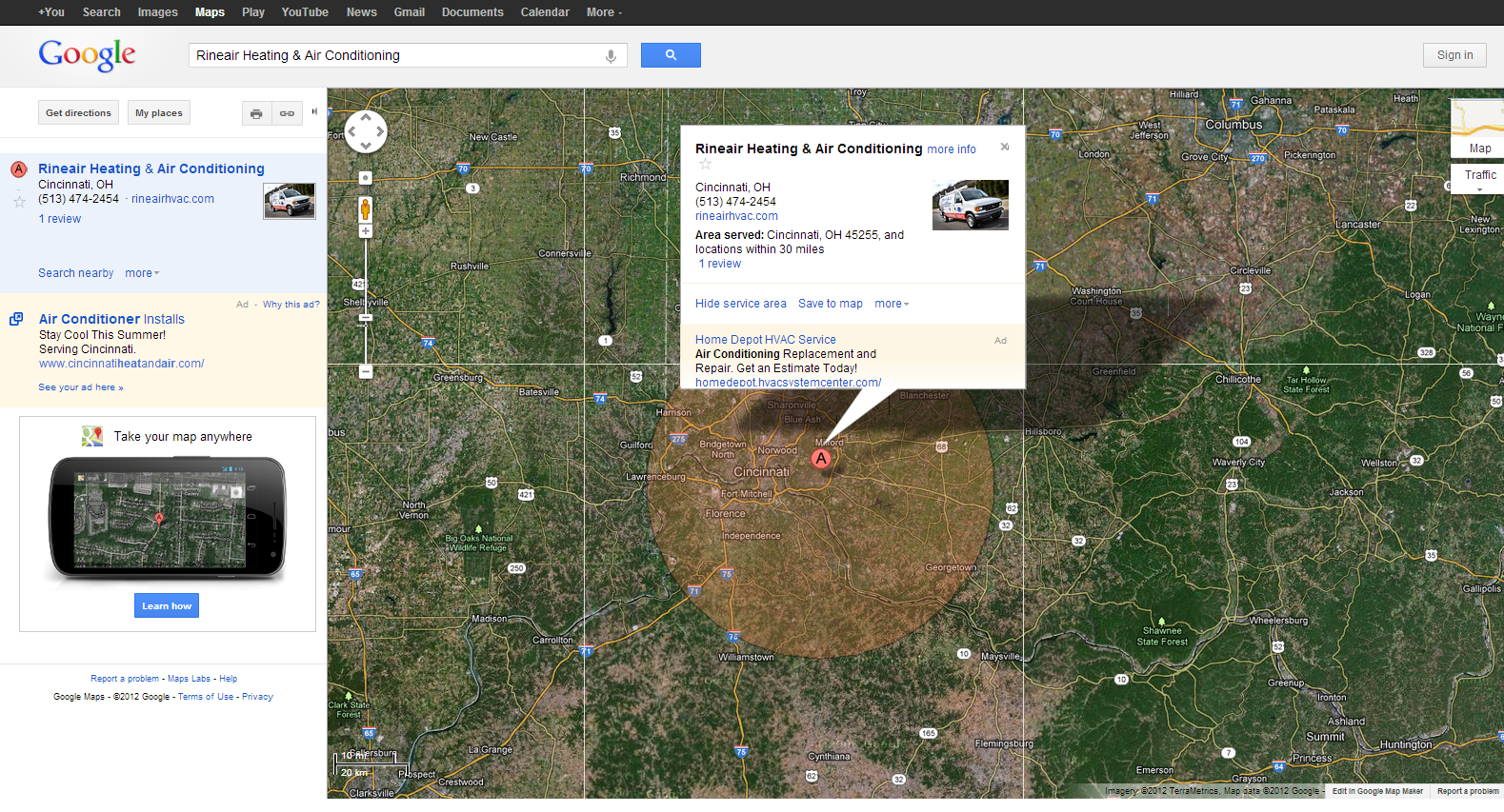Star the Rineair listing in the left panel
The width and height of the screenshot is (1504, 812).
pyautogui.click(x=19, y=201)
